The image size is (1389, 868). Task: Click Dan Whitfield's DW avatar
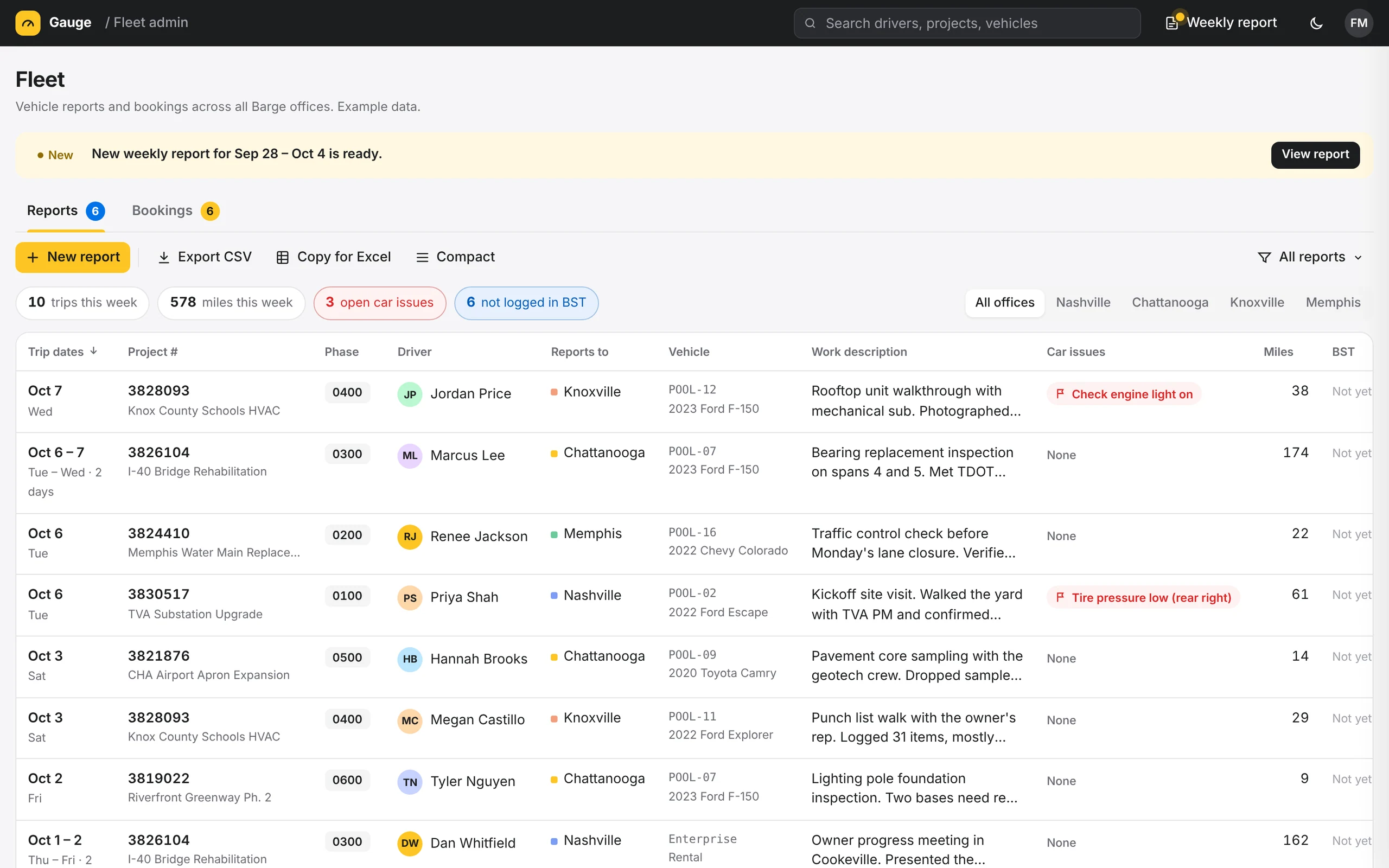(x=410, y=843)
